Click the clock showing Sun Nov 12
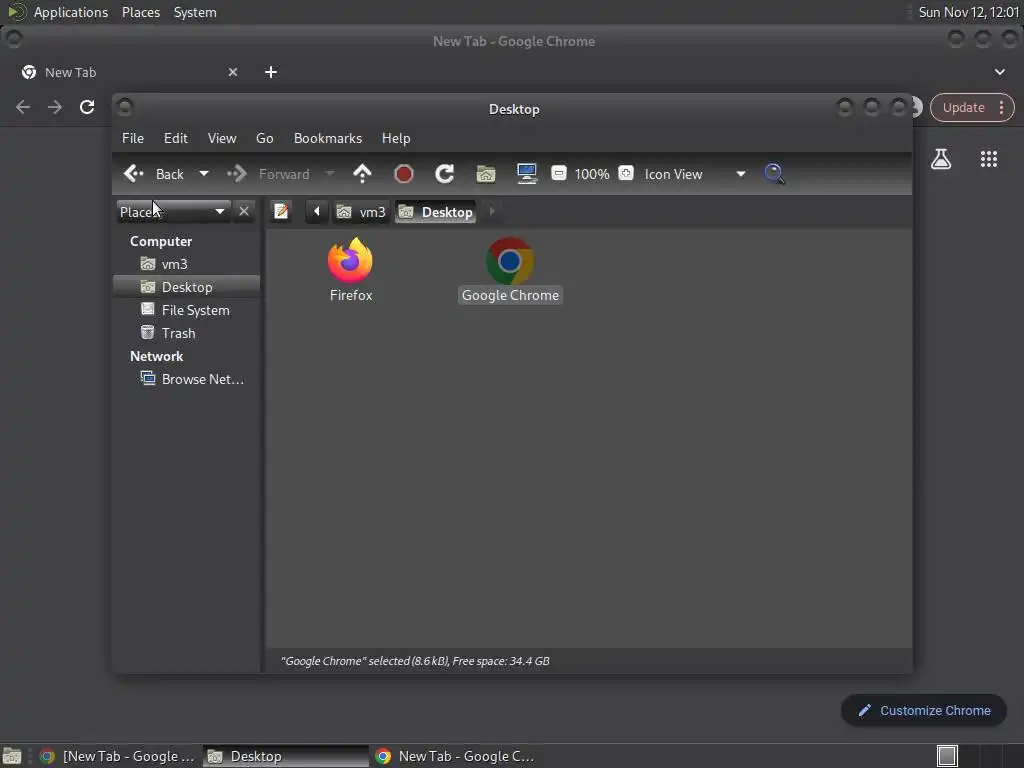This screenshot has width=1024, height=768. click(968, 12)
